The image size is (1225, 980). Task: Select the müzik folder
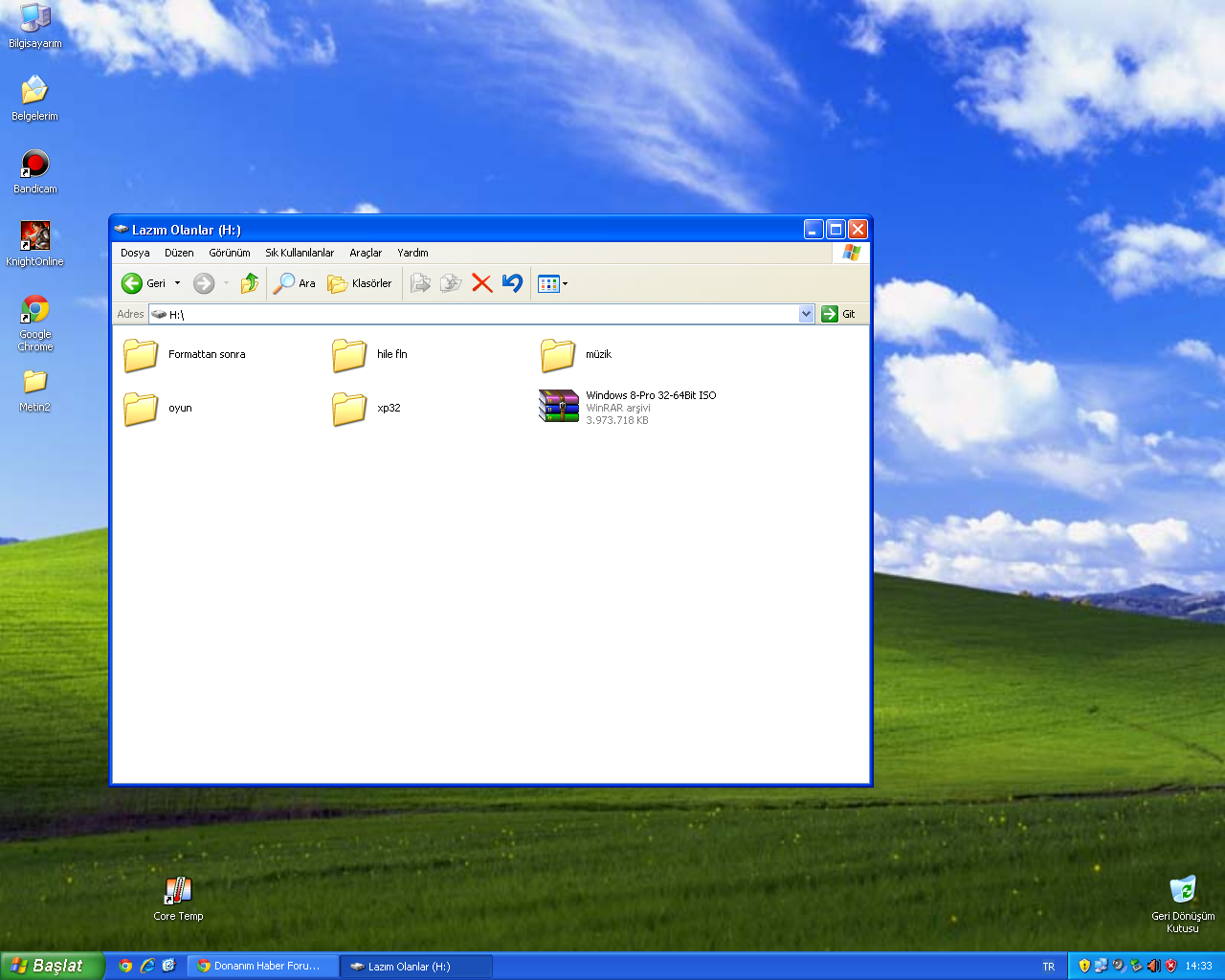click(576, 355)
